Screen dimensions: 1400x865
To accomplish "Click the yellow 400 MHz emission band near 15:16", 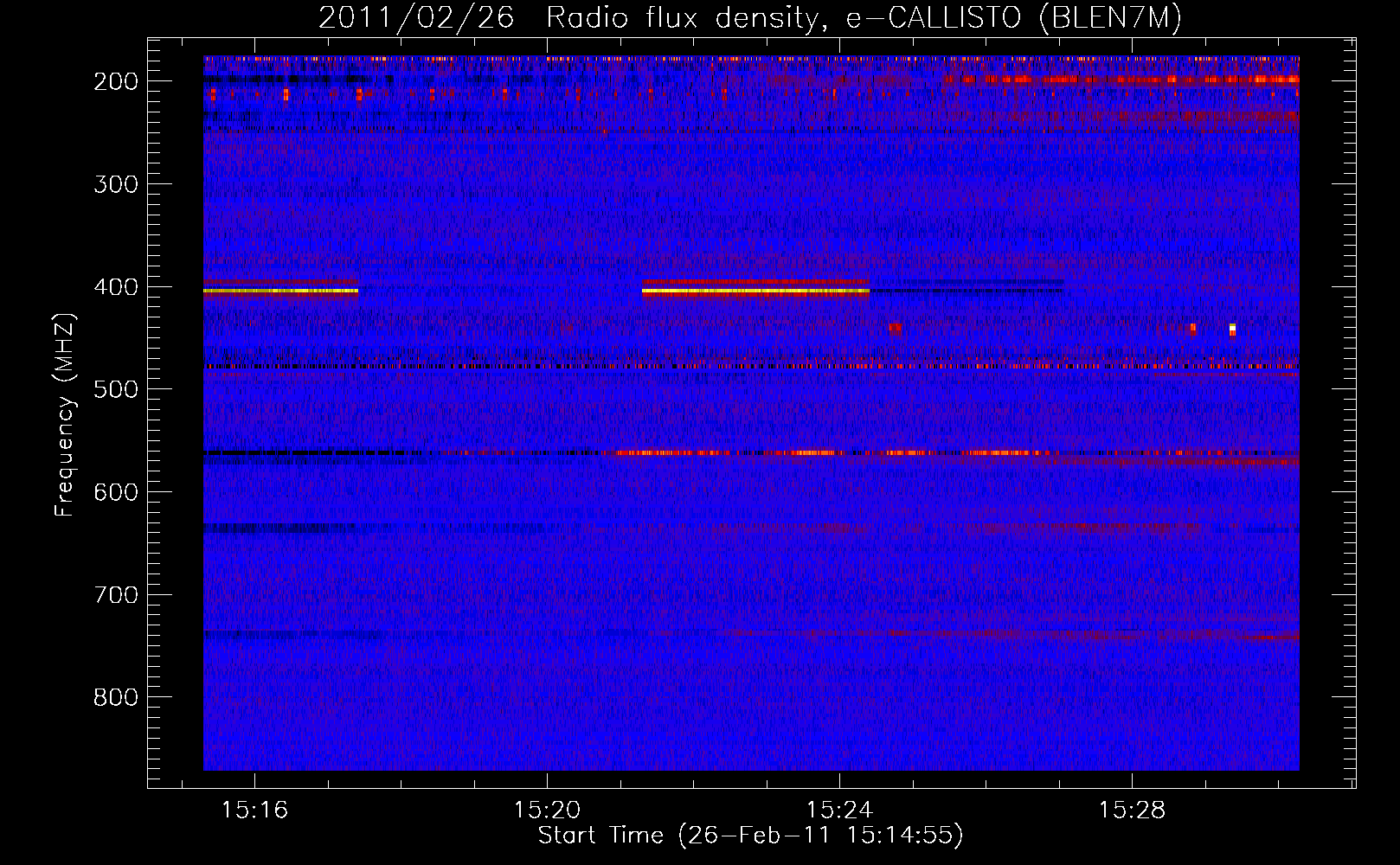I will (280, 292).
